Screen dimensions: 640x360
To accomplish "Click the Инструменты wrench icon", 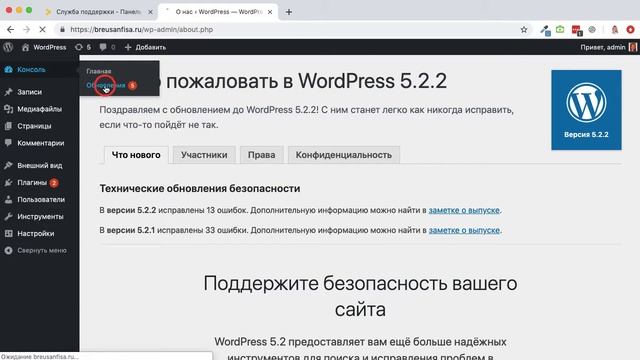I will tap(9, 216).
